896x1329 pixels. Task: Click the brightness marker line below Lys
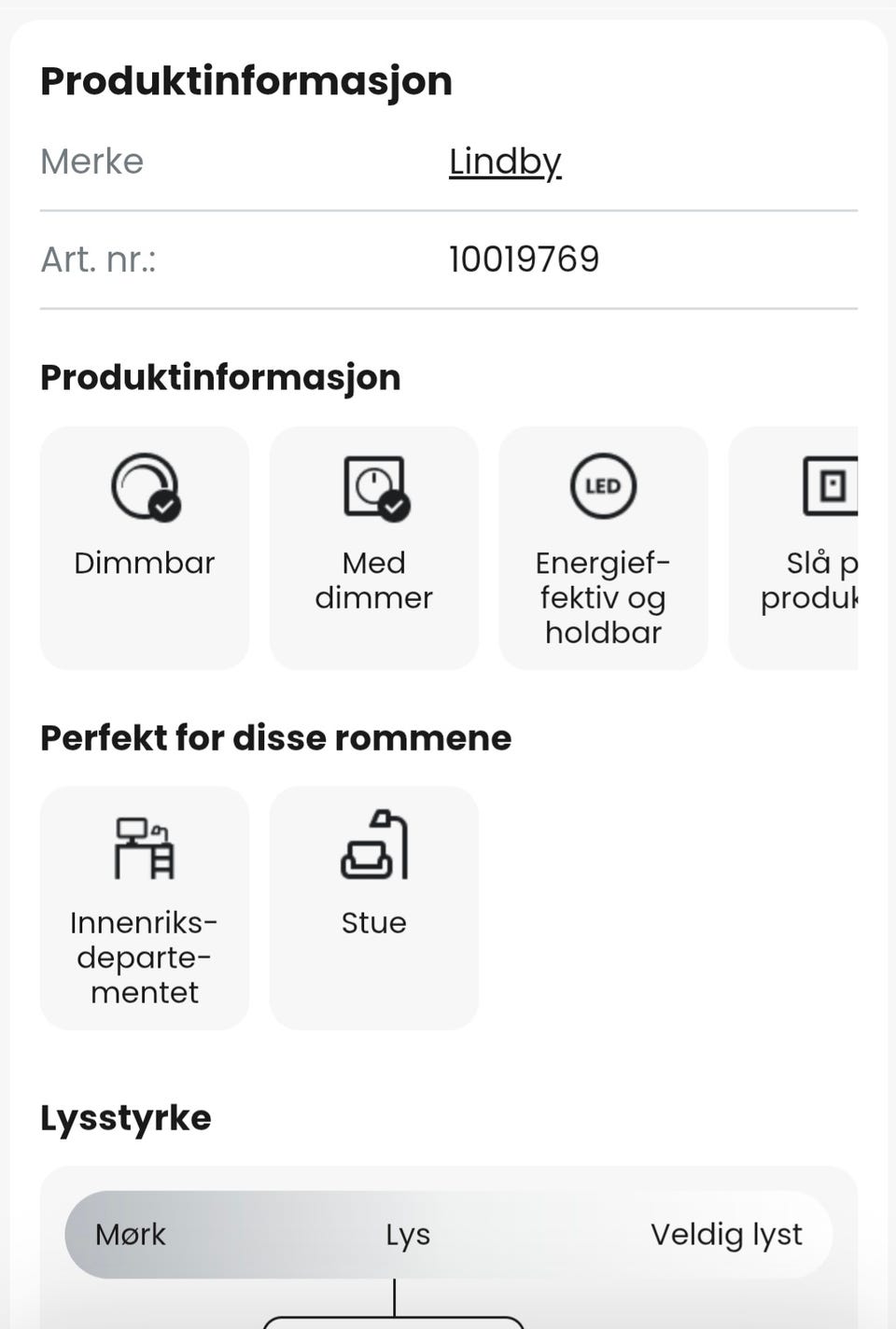395,1298
